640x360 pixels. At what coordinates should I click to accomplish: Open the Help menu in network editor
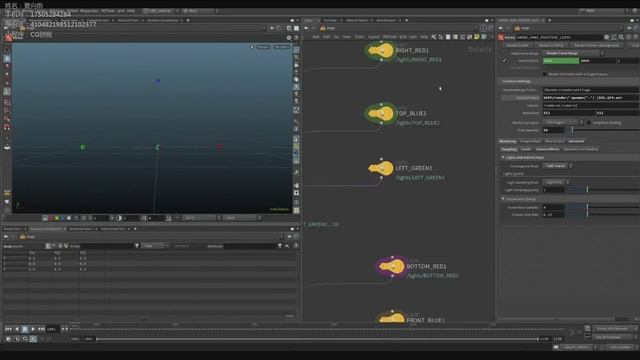tap(424, 37)
